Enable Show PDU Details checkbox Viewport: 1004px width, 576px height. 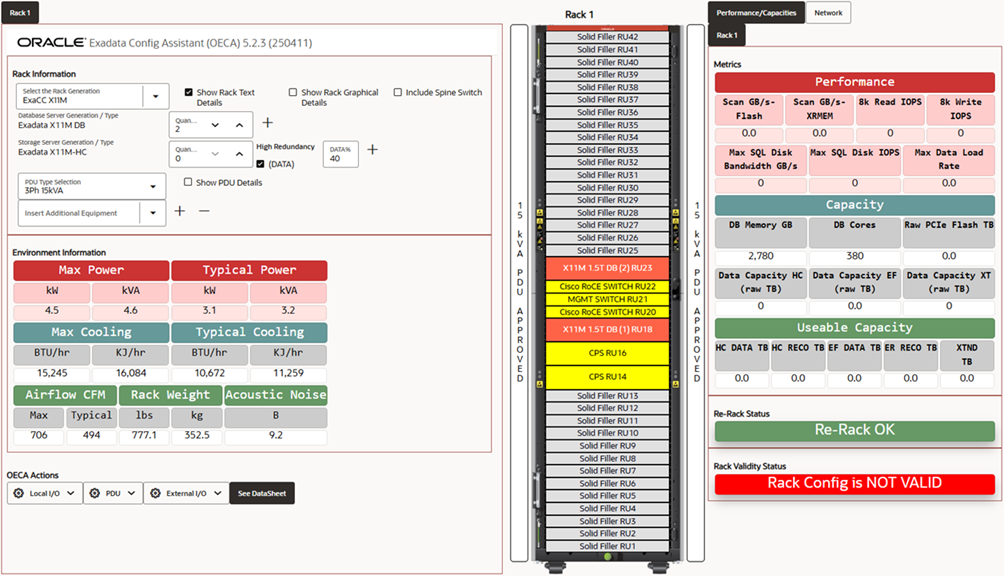point(188,182)
